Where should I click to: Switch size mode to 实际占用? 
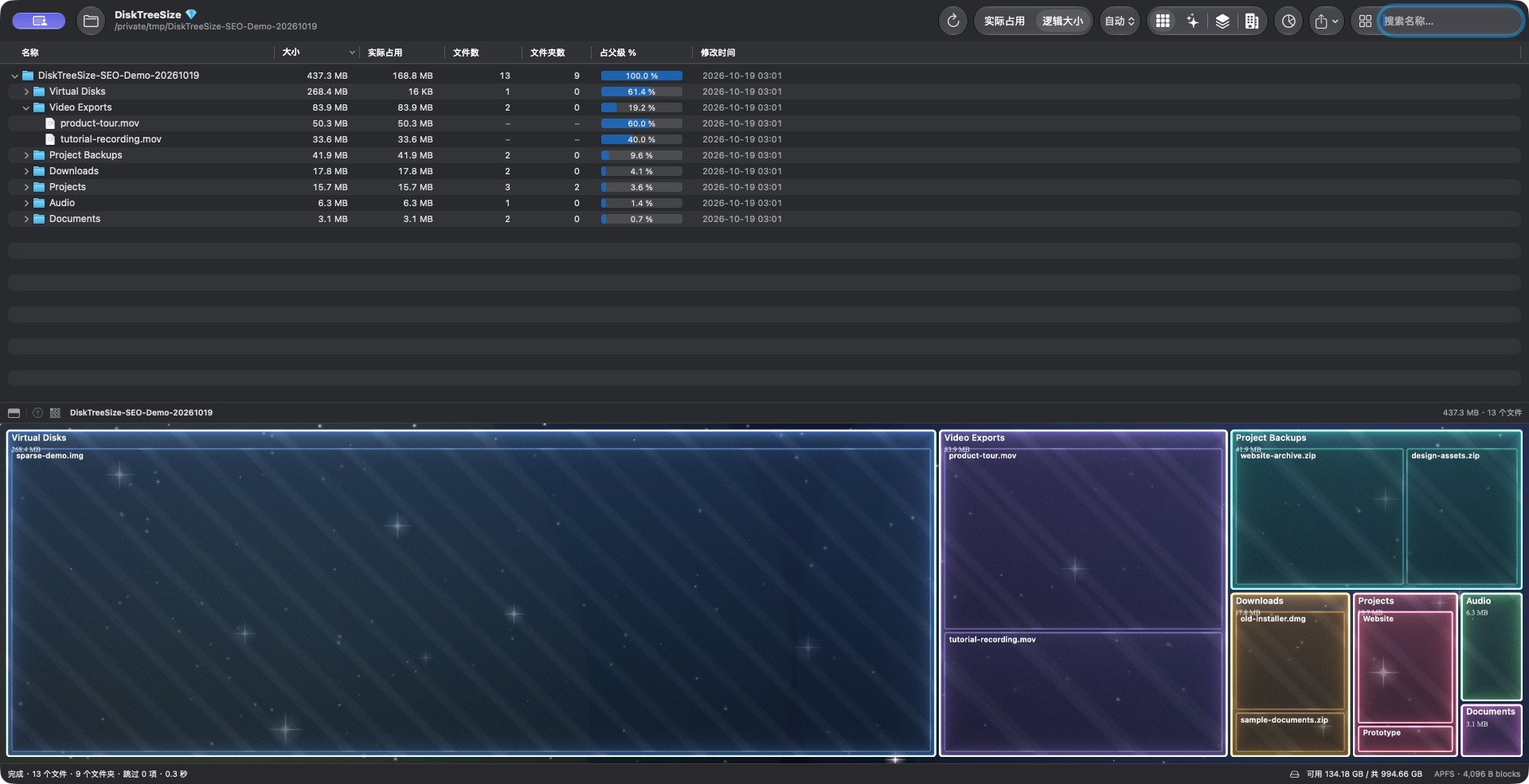[1004, 21]
